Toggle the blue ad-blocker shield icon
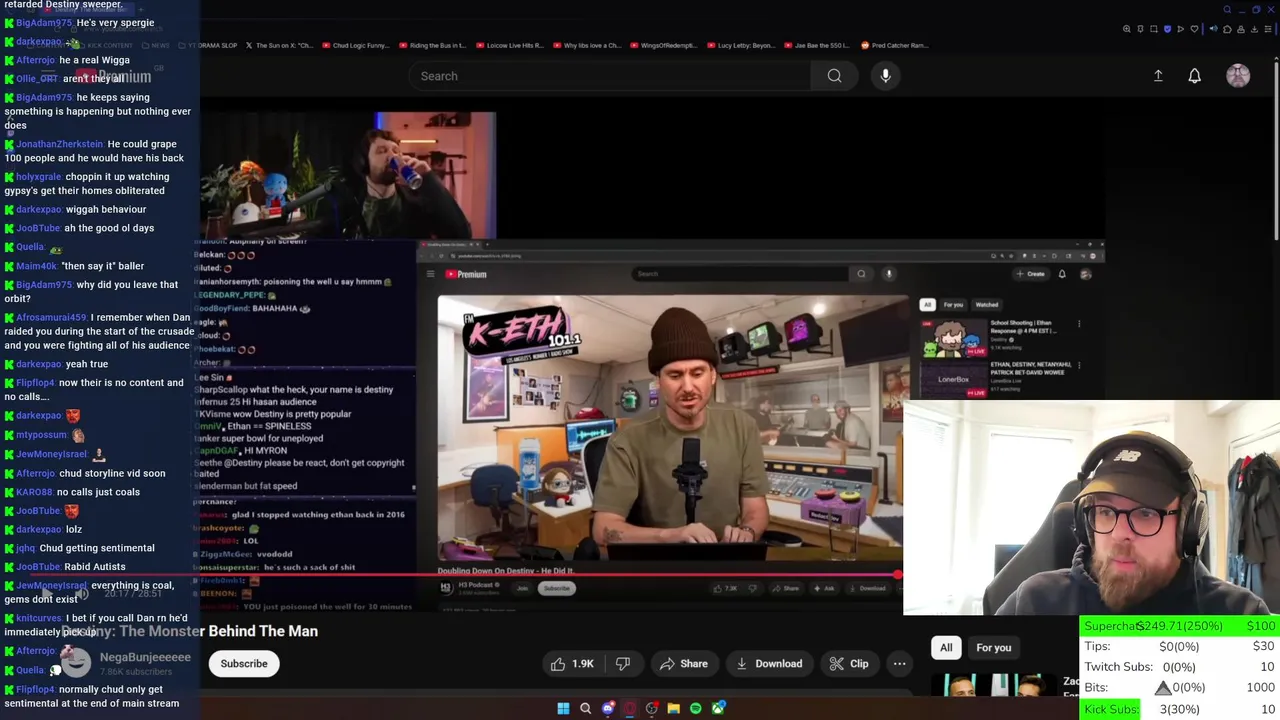 [1167, 29]
